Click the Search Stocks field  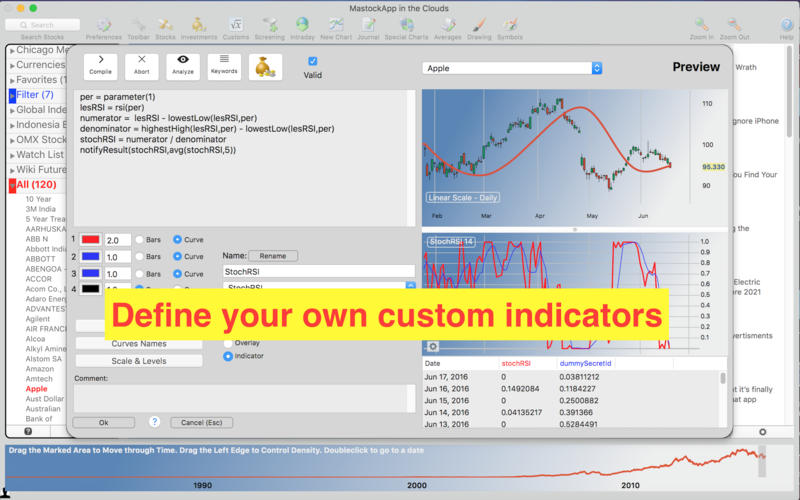[42, 25]
